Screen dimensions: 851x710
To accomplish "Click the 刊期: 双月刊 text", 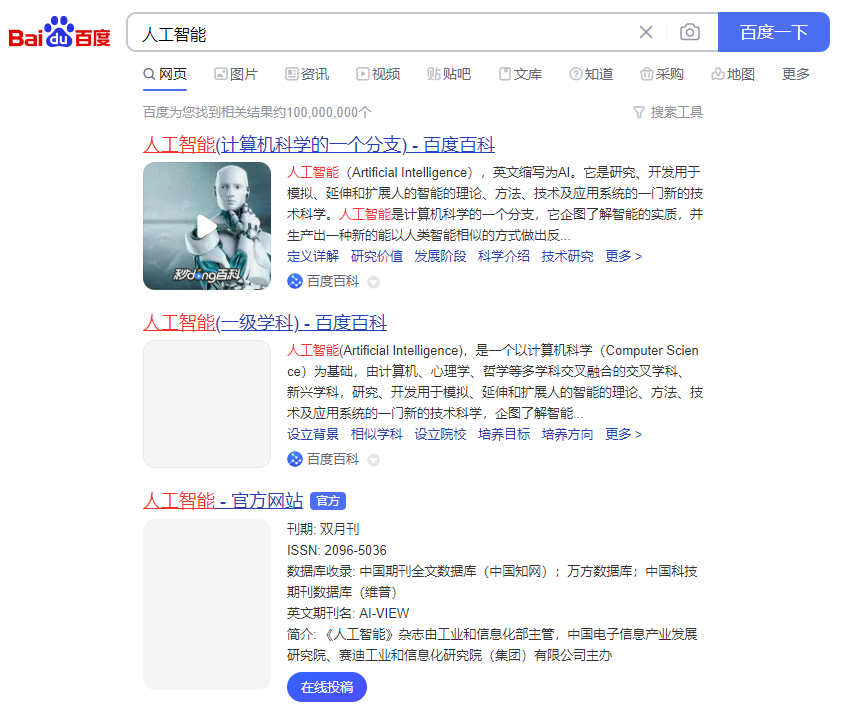I will pos(323,529).
